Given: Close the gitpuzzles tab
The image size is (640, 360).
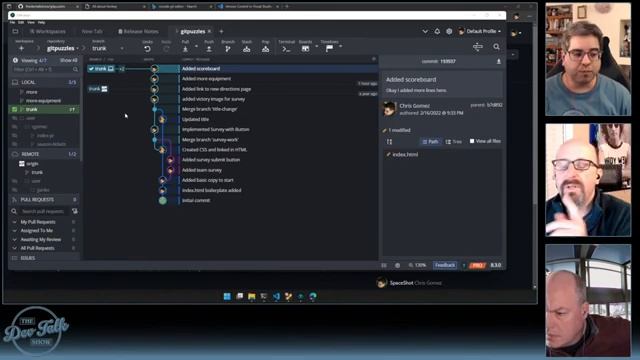Looking at the screenshot, I should pyautogui.click(x=210, y=31).
